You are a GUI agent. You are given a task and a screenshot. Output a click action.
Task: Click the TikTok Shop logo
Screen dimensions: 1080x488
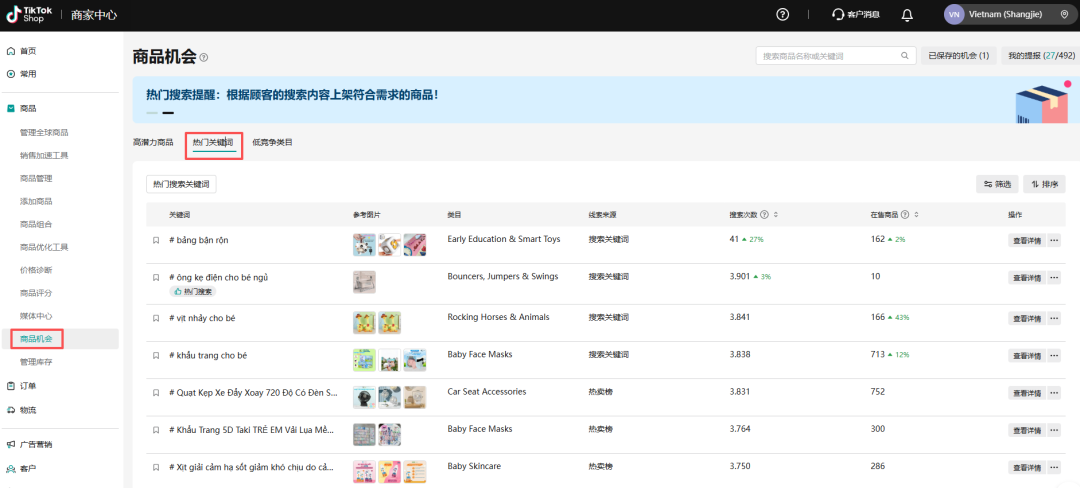click(27, 14)
